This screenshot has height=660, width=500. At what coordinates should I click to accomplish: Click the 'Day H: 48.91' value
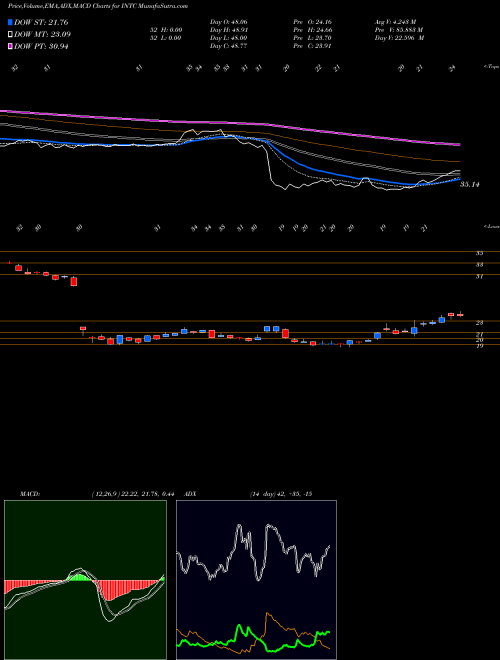click(229, 29)
